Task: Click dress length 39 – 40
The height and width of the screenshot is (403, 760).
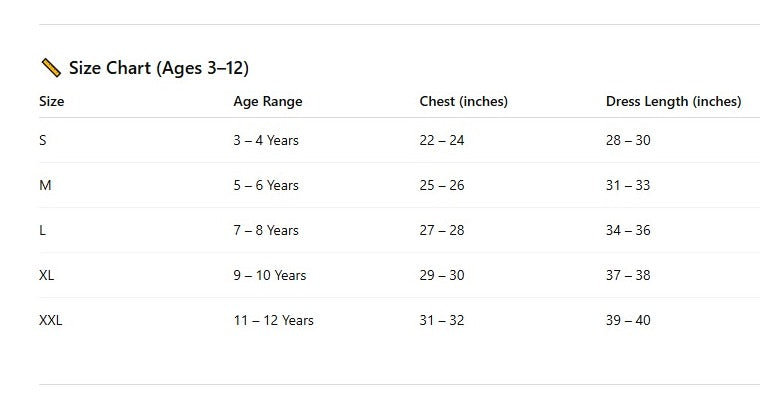Action: pos(628,320)
